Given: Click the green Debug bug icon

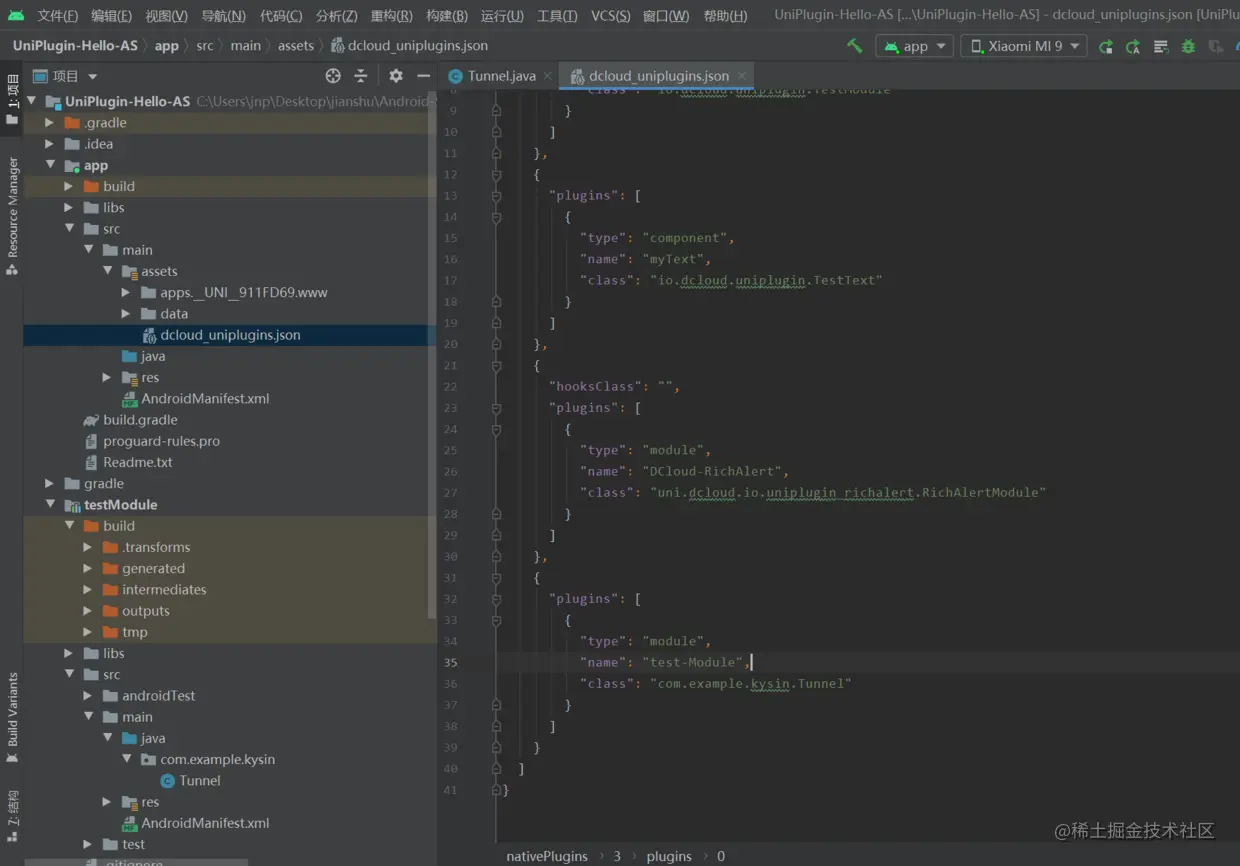Looking at the screenshot, I should [1188, 46].
